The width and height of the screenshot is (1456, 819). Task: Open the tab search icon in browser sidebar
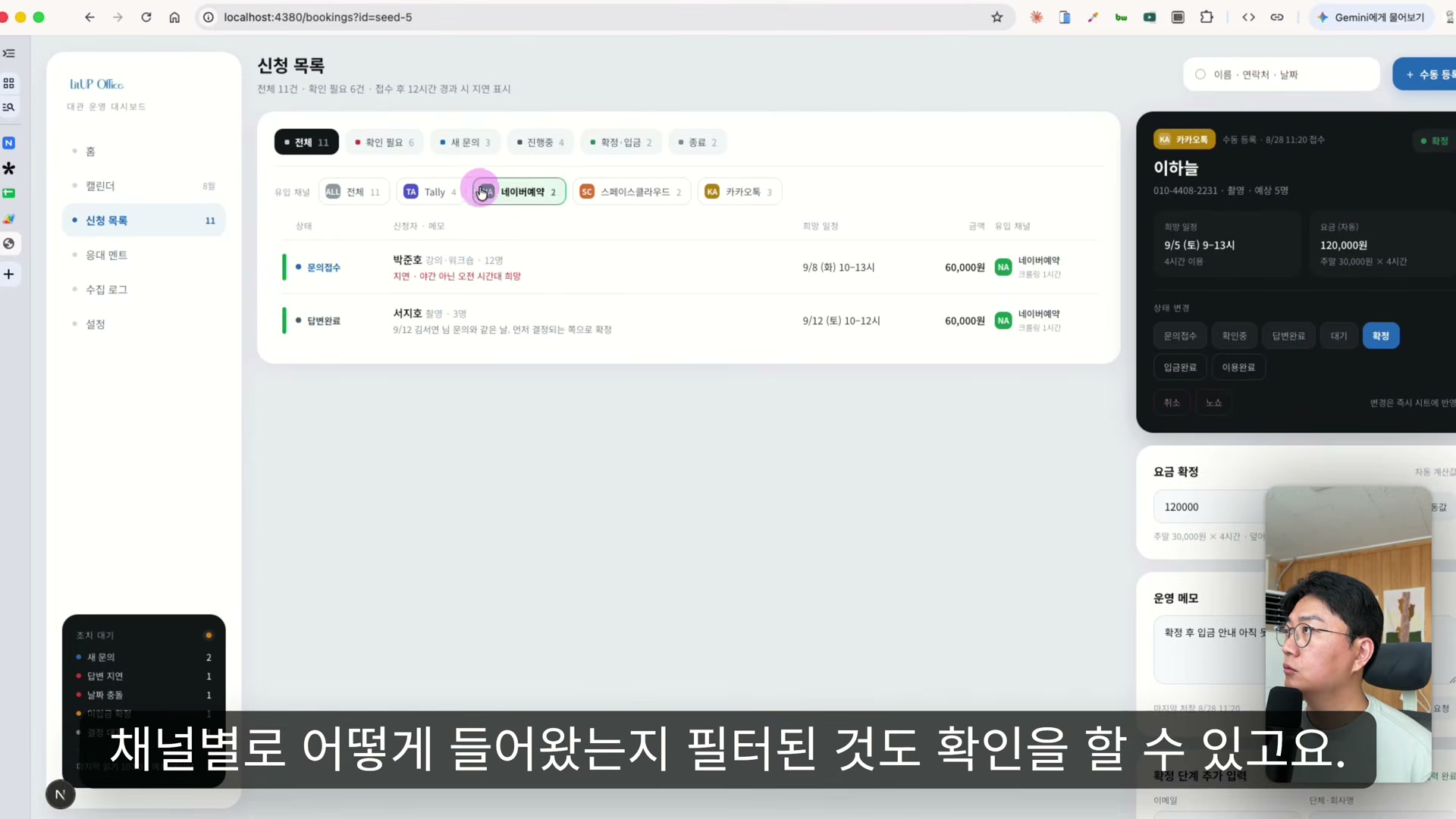(9, 107)
